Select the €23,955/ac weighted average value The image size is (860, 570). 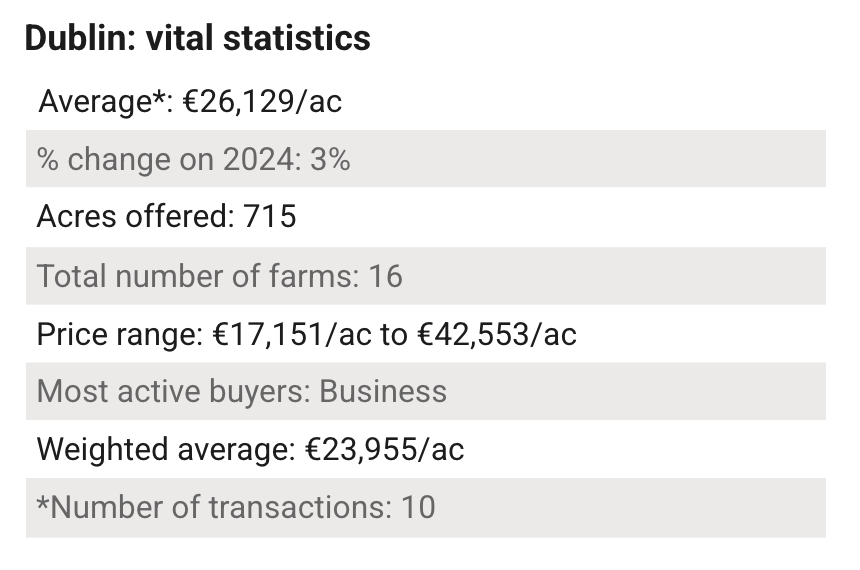click(x=384, y=449)
